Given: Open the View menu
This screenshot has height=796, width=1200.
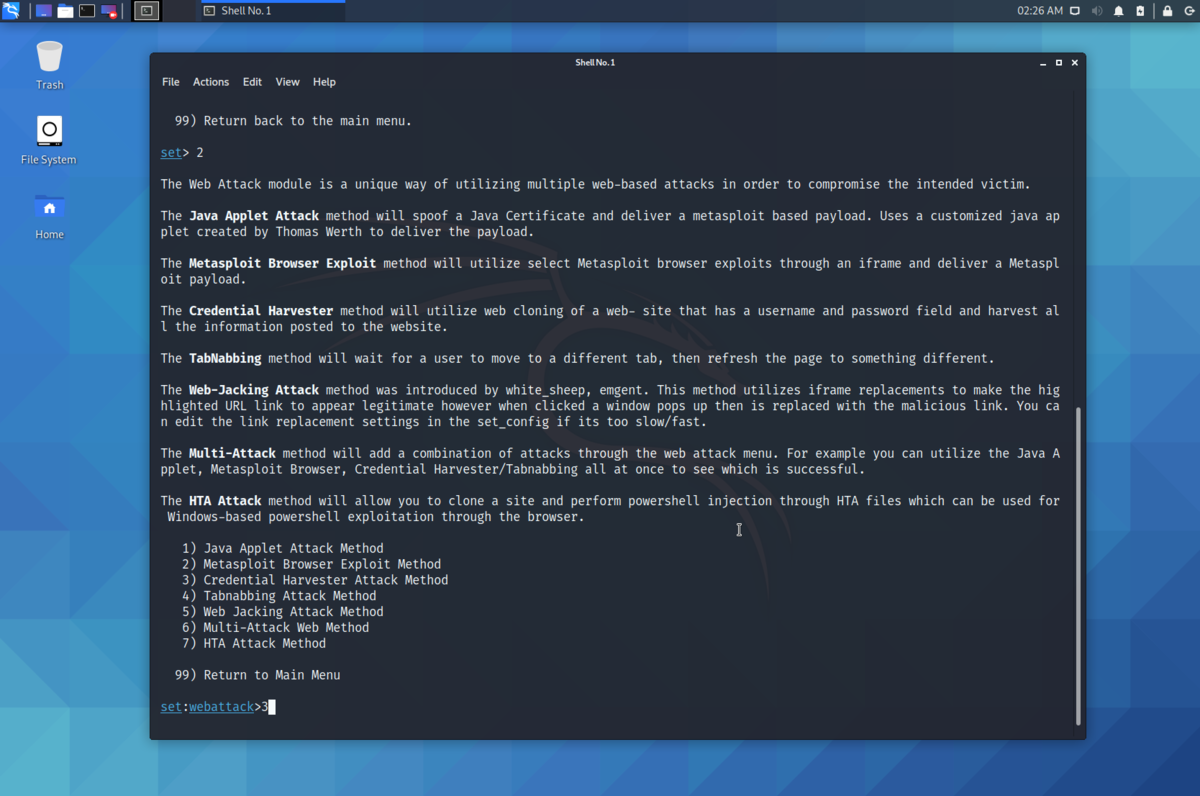Looking at the screenshot, I should pos(288,82).
